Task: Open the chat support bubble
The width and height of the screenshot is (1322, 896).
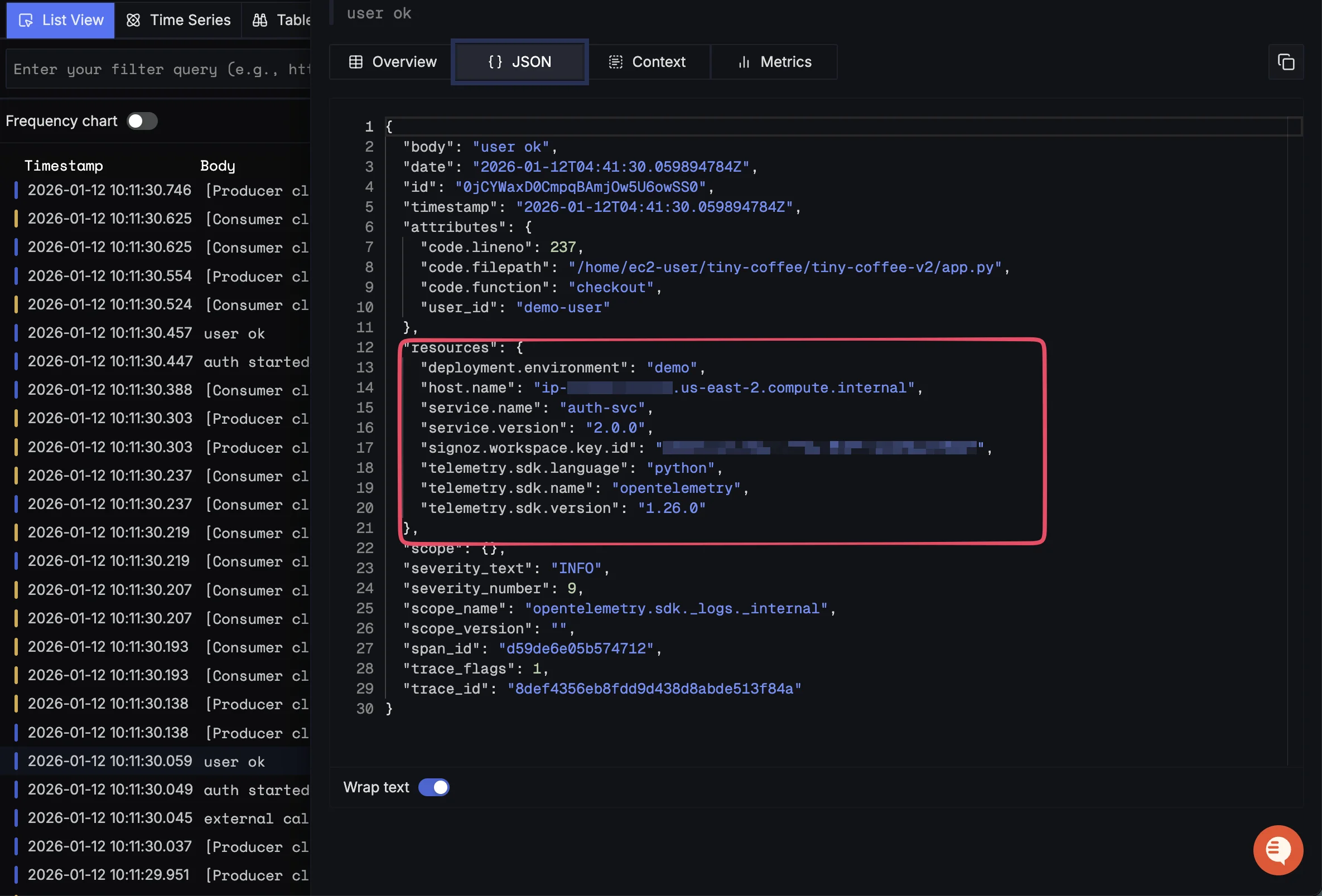Action: pos(1277,849)
